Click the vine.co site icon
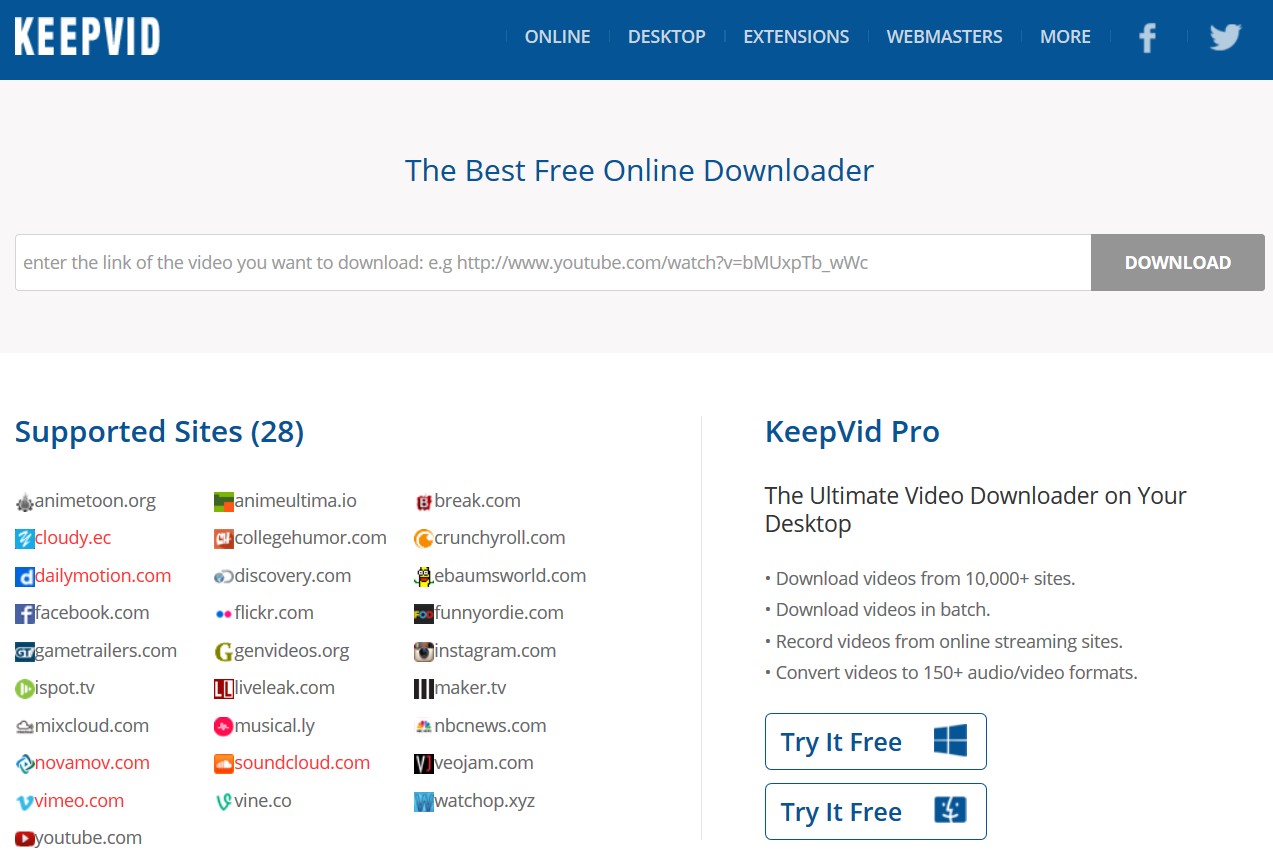Screen dimensions: 1273x857 (224, 802)
